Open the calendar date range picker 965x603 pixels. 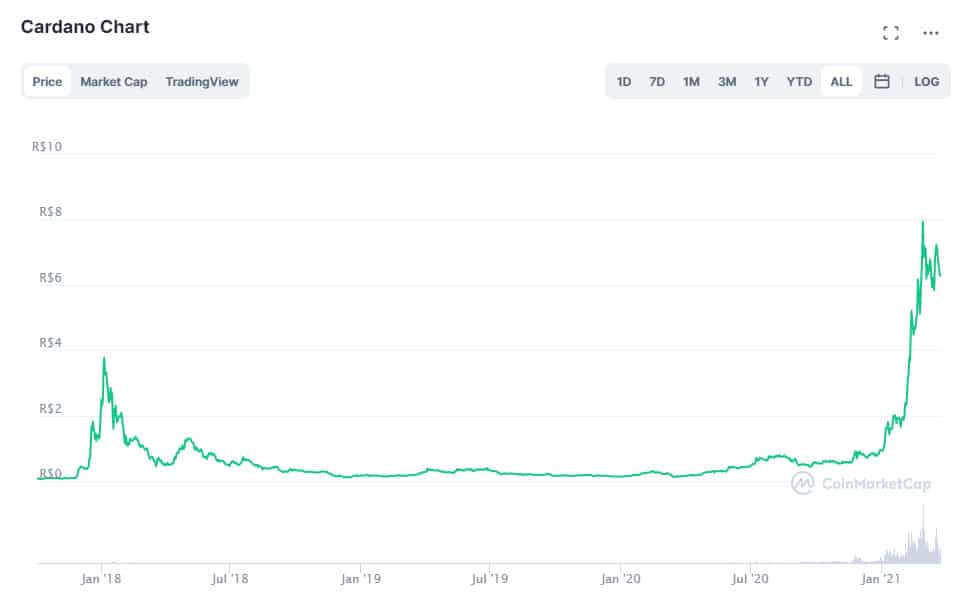point(881,81)
